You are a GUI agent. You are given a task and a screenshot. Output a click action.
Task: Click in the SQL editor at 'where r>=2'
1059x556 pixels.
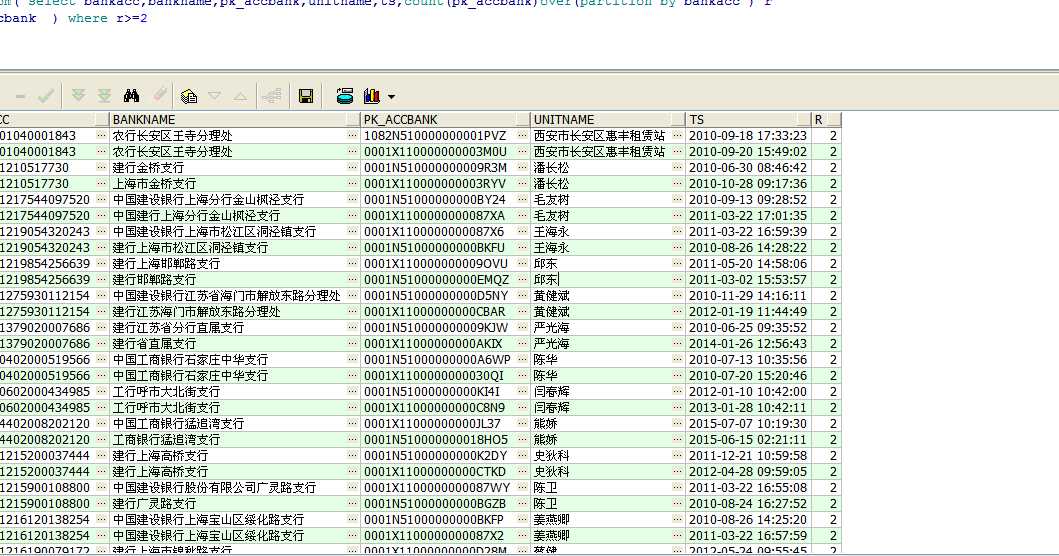pyautogui.click(x=107, y=18)
